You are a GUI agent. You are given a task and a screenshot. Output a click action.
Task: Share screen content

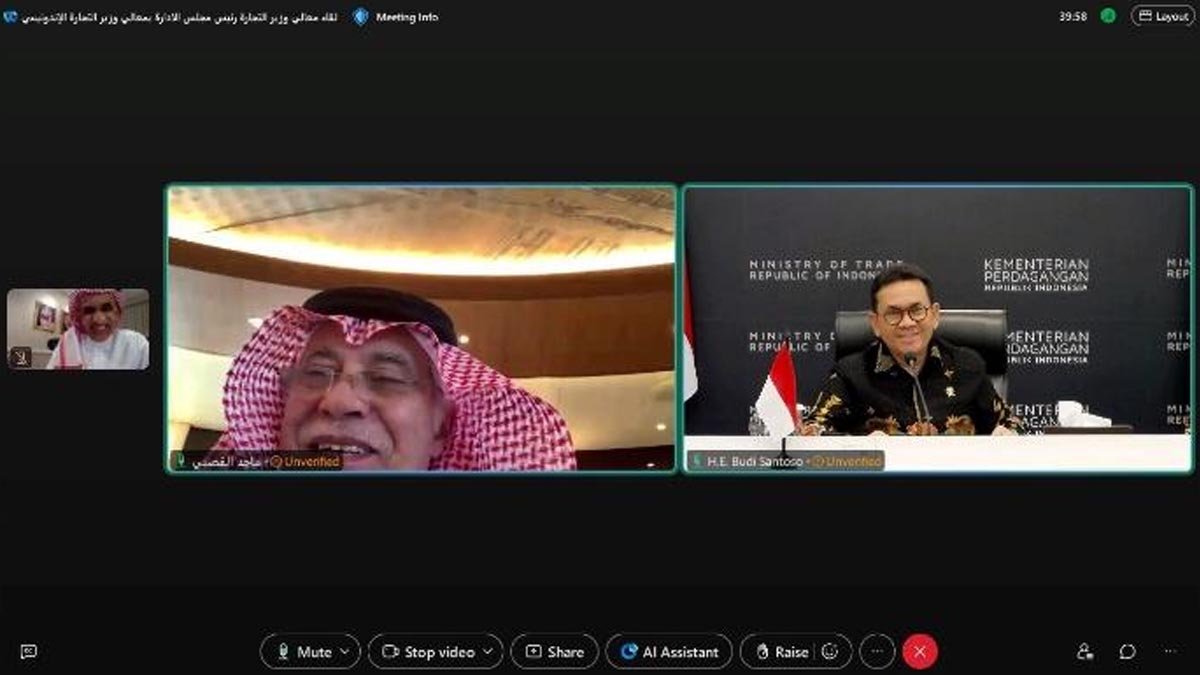coord(554,652)
